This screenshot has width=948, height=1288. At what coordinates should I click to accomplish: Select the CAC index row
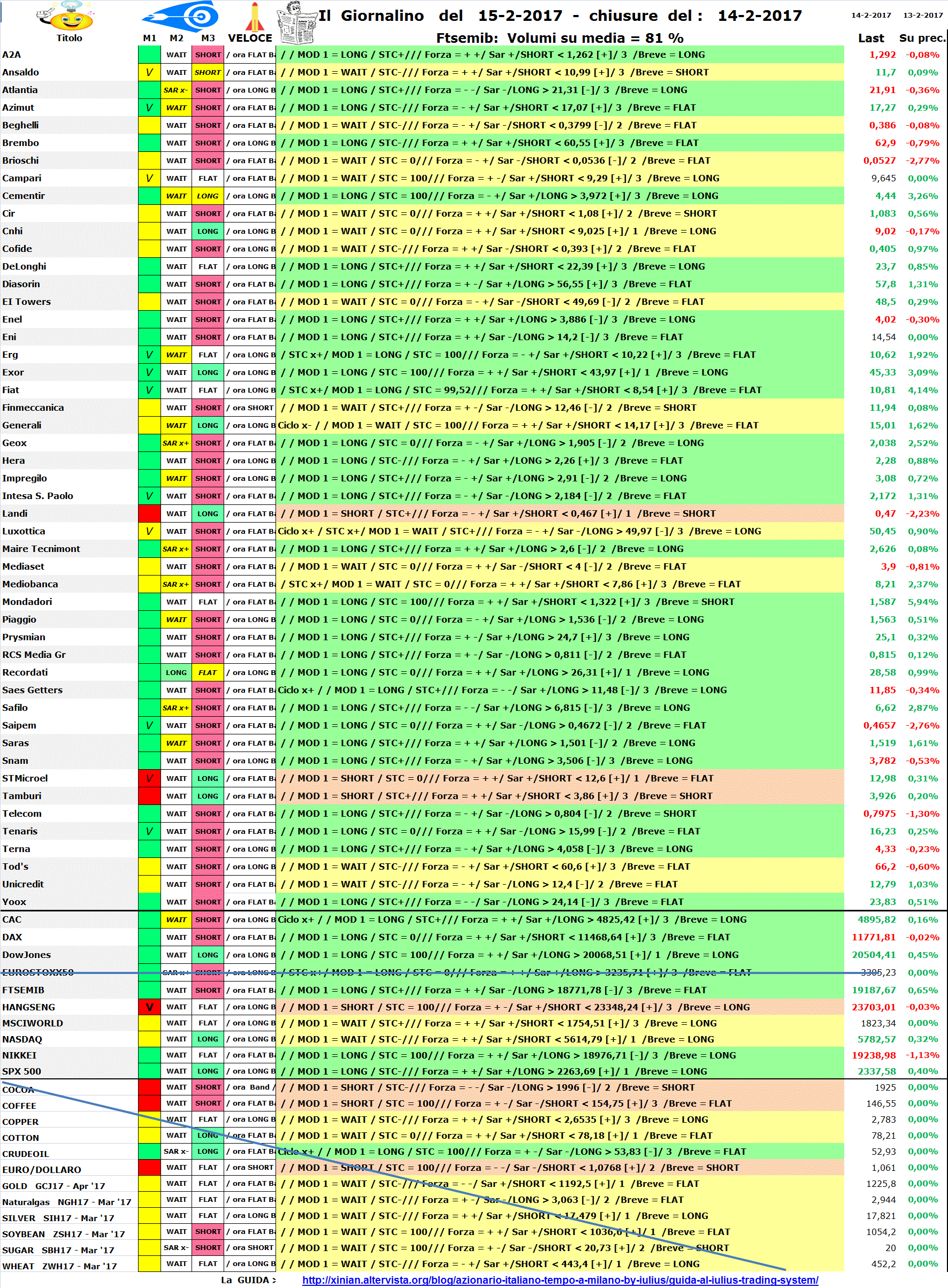pyautogui.click(x=473, y=919)
